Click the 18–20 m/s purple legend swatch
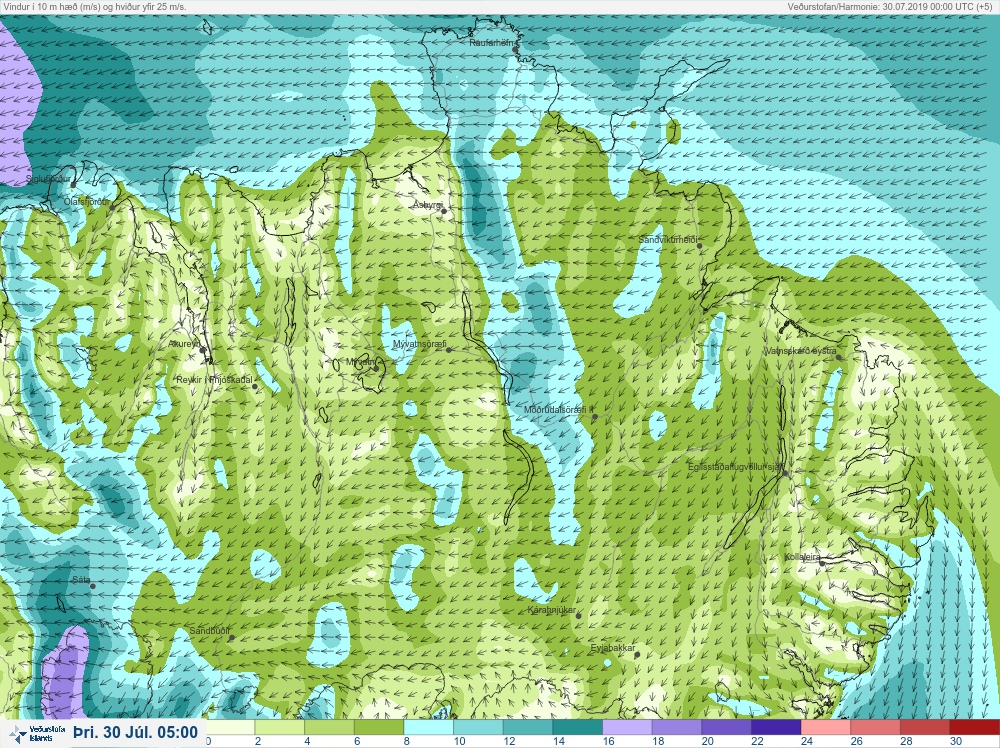The image size is (1000, 748). (x=677, y=727)
